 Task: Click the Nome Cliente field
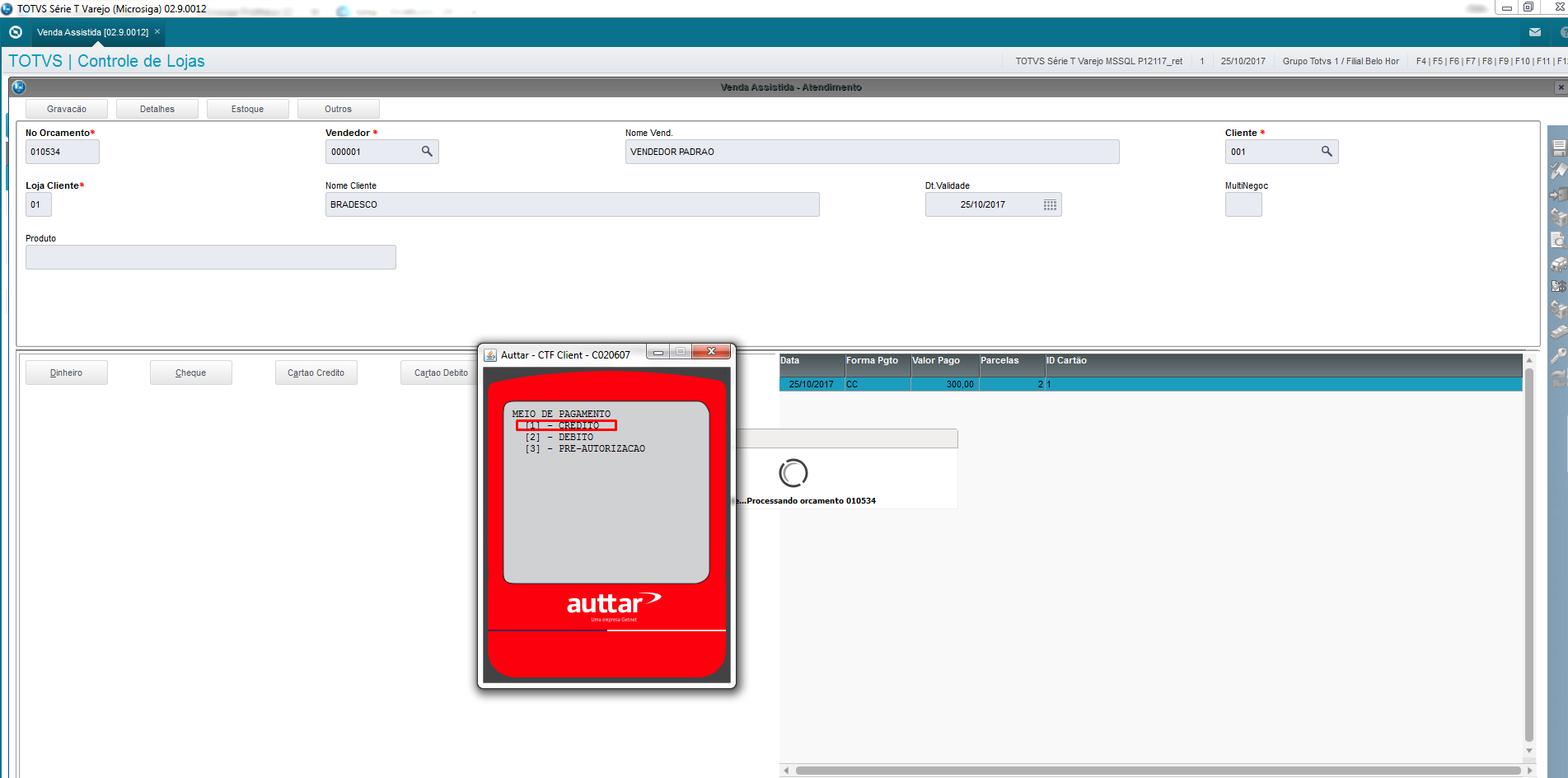tap(573, 204)
